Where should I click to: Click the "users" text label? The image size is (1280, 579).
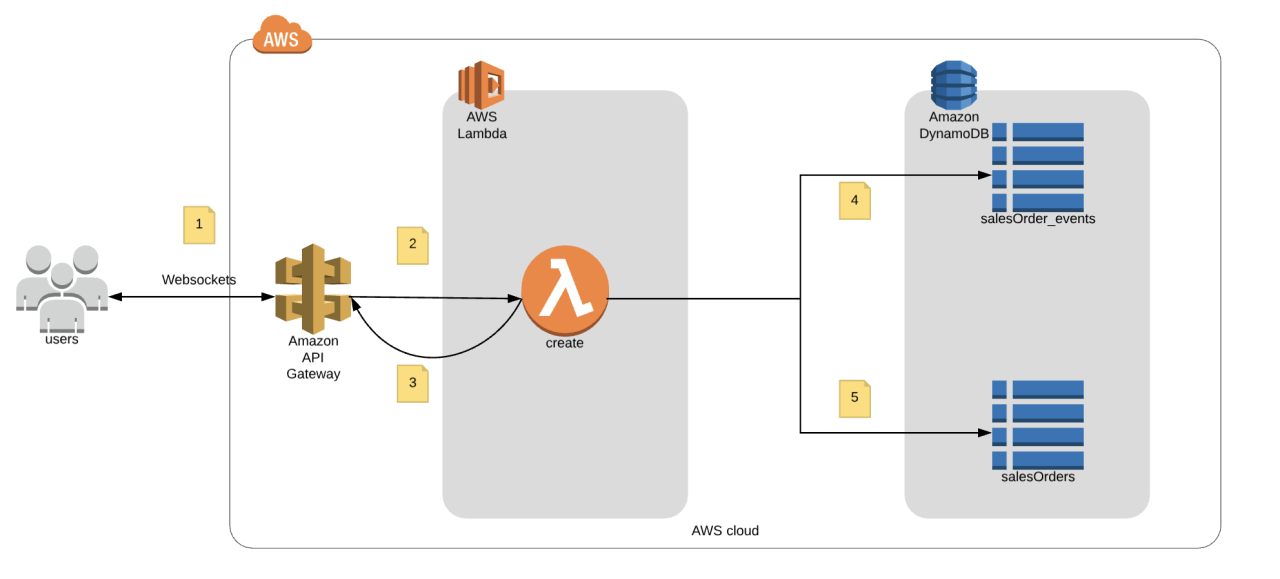point(62,340)
